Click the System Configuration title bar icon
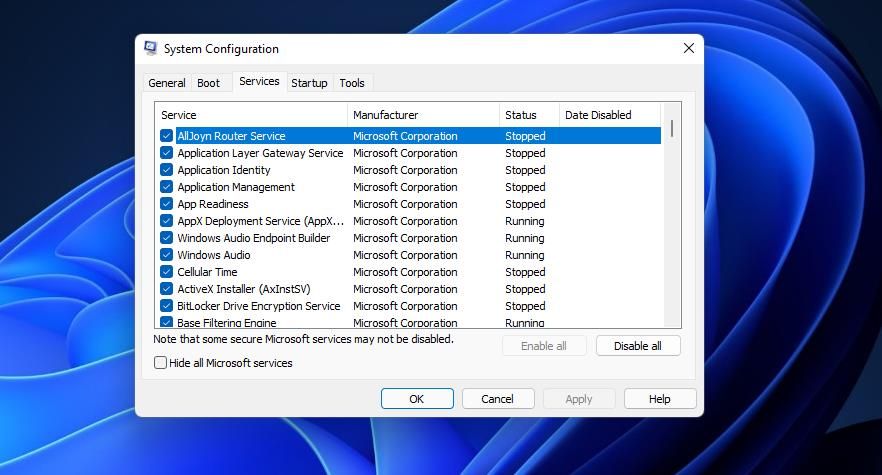The image size is (882, 475). [x=150, y=48]
